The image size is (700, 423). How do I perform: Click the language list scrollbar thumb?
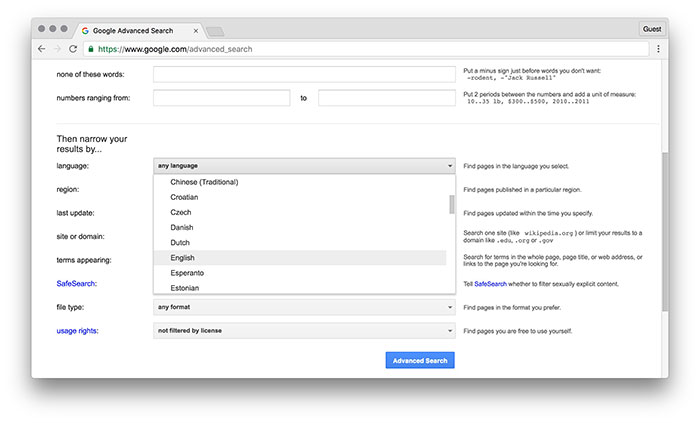[451, 204]
